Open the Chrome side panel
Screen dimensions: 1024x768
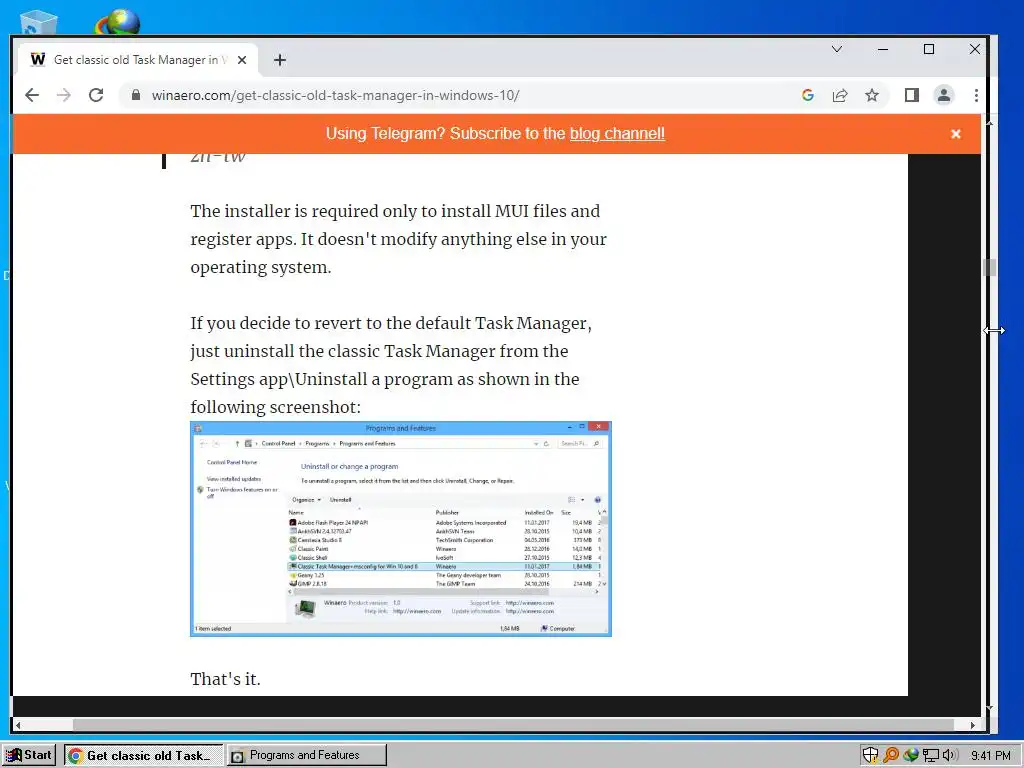click(912, 95)
